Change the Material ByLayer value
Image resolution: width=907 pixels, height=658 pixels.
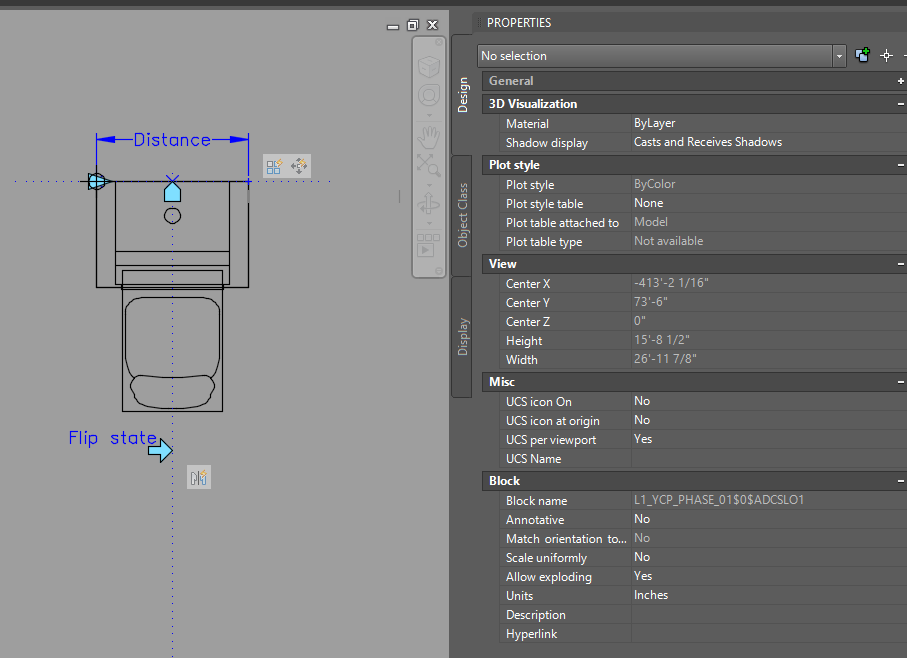click(x=769, y=123)
